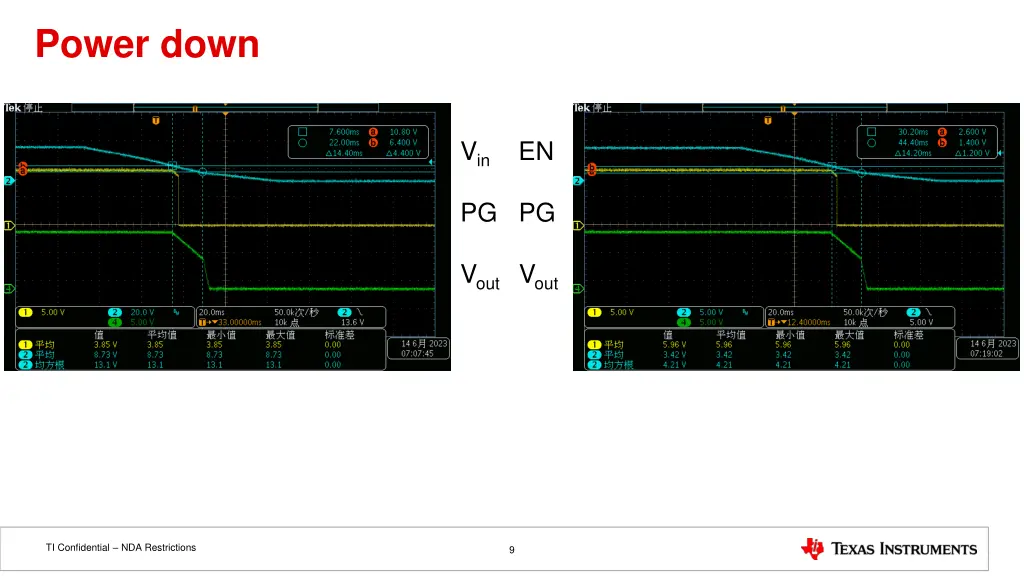The image size is (1024, 576).
Task: Select channel 4 ground marker on the Vin scope
Action: coord(9,288)
